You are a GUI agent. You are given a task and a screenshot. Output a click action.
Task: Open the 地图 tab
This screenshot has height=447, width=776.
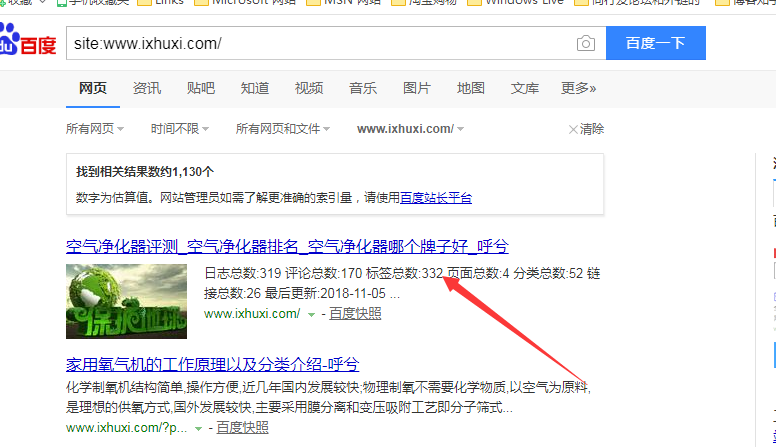(471, 88)
